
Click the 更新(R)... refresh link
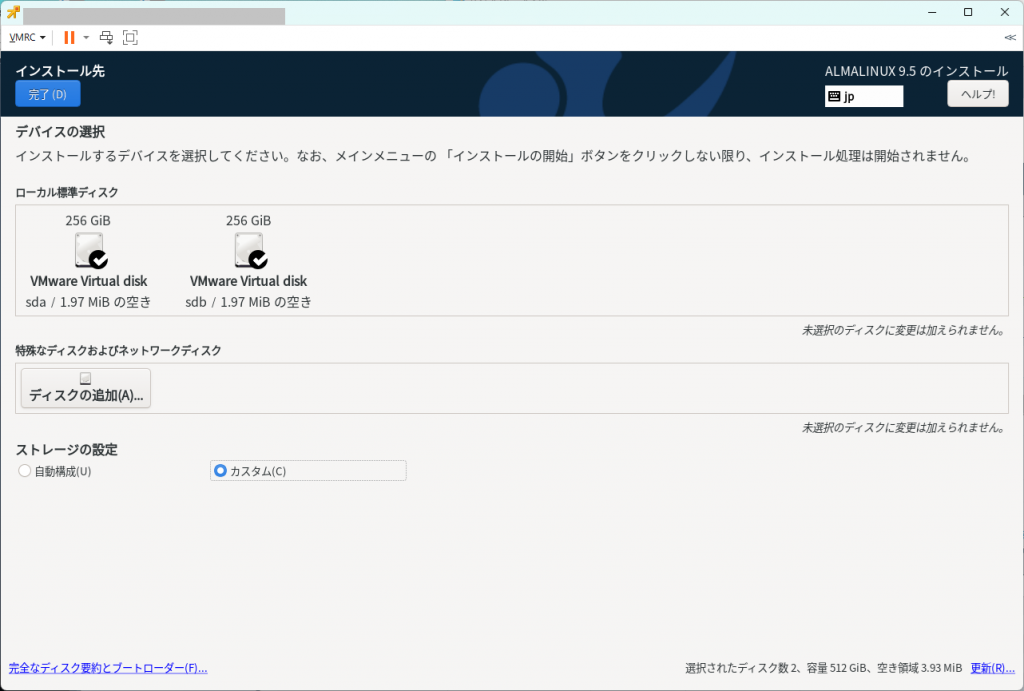[x=993, y=668]
